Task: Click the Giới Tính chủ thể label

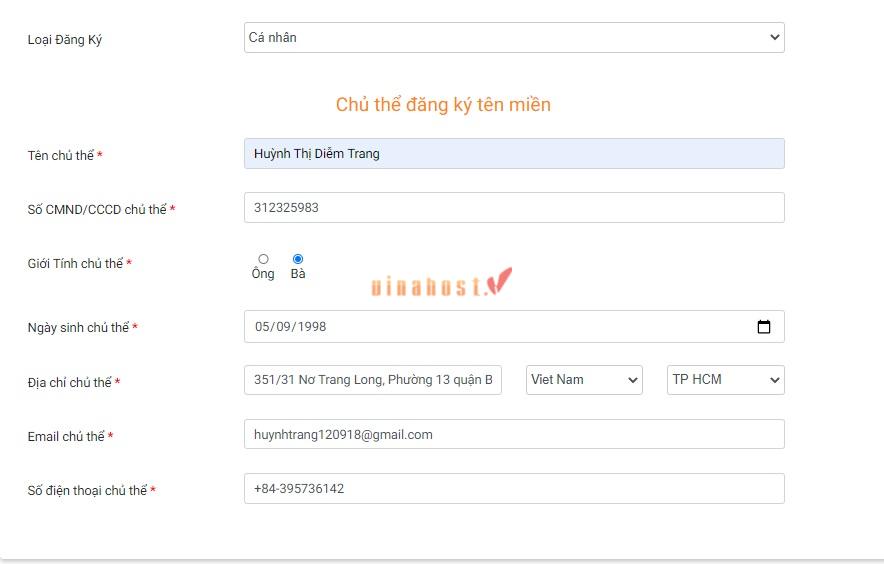Action: tap(79, 263)
